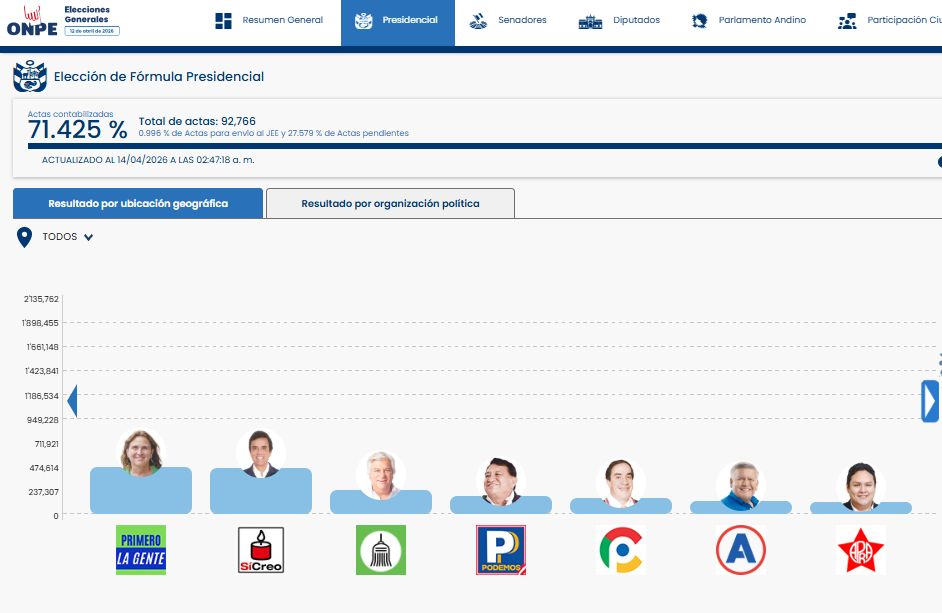Screen dimensions: 942x613
Task: Go to the previous candidates with the left arrow
Action: pyautogui.click(x=72, y=401)
